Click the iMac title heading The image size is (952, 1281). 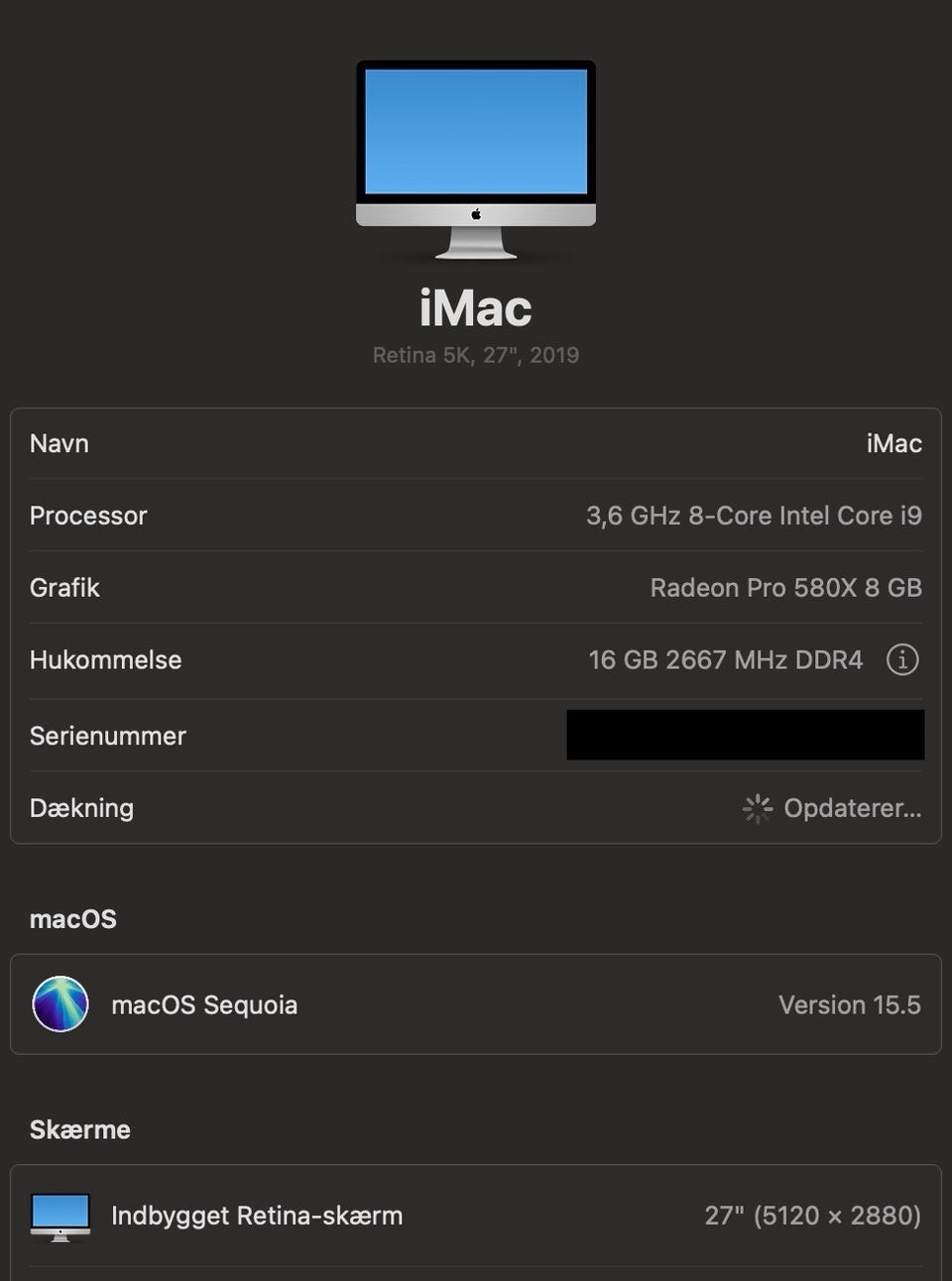coord(476,307)
